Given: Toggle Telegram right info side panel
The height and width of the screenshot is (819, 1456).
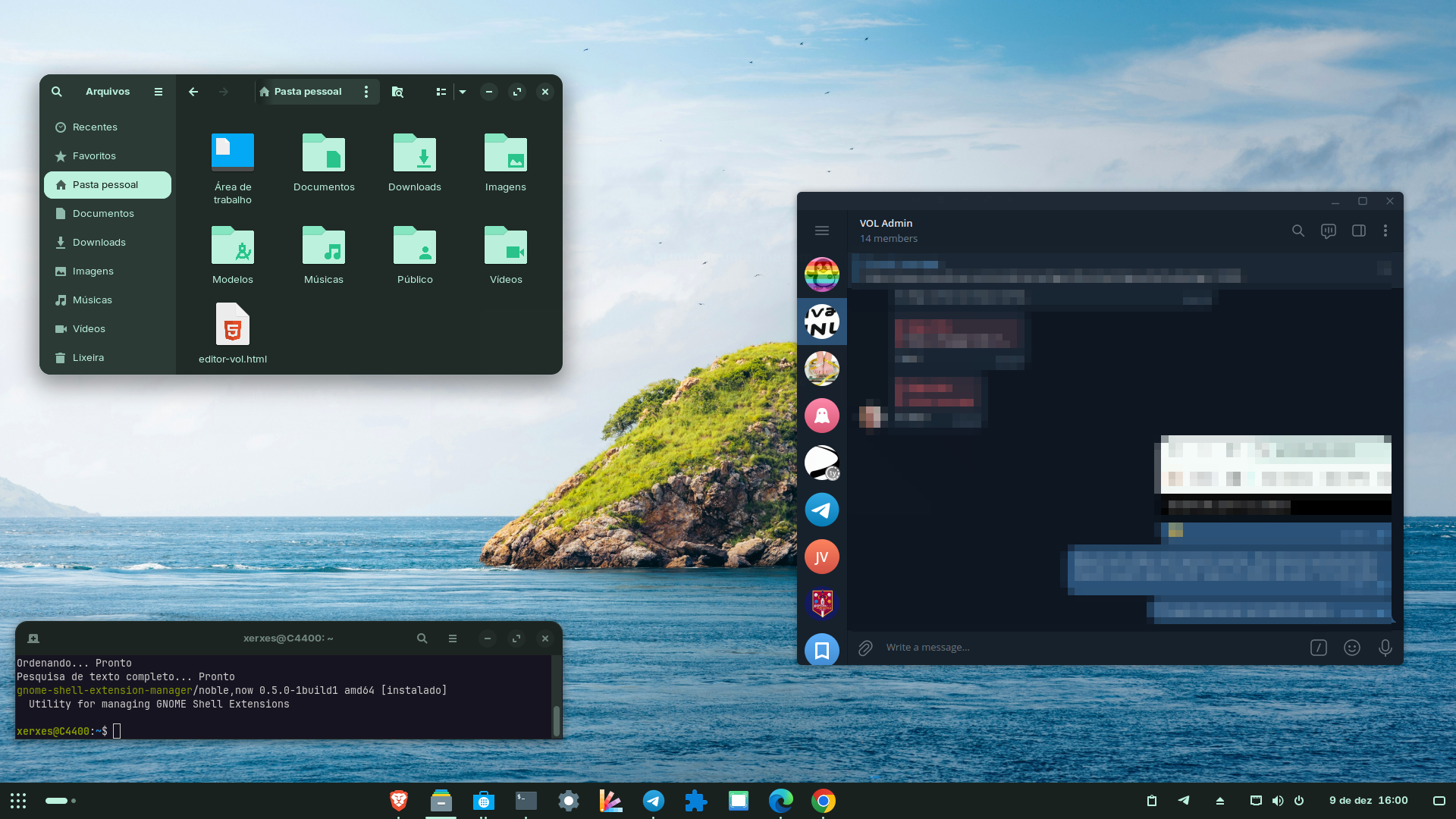Looking at the screenshot, I should click(x=1358, y=231).
